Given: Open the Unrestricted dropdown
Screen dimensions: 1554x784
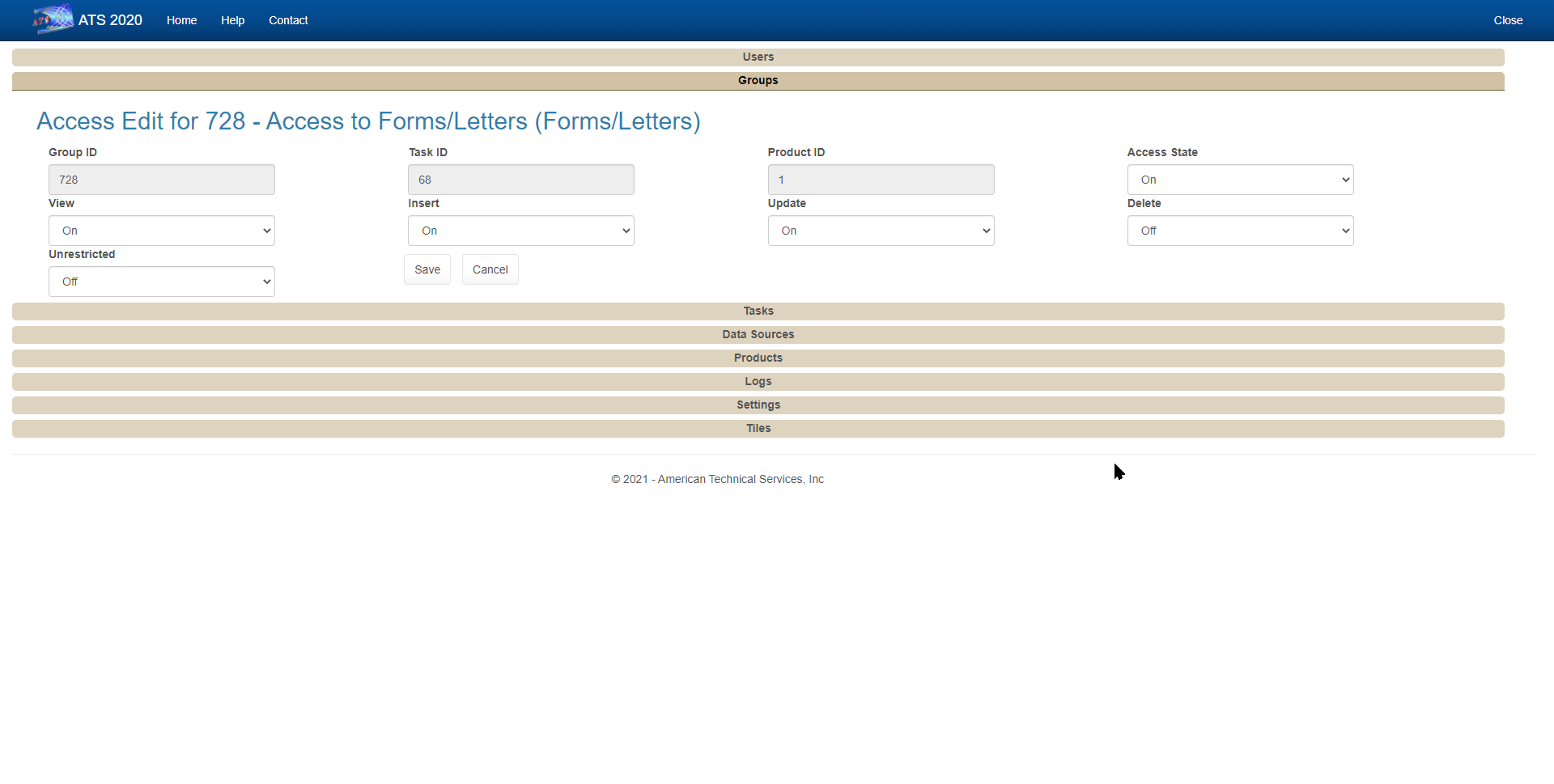Looking at the screenshot, I should (162, 282).
